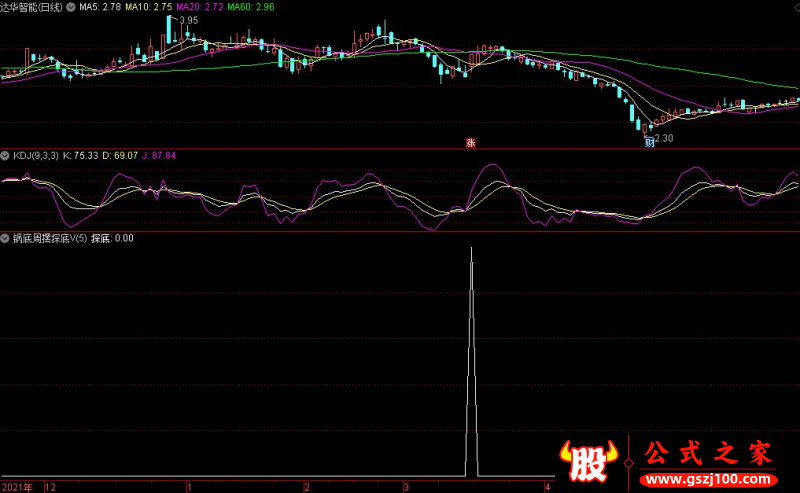Click the white 探底 spike peak
This screenshot has height=493, width=800.
[x=471, y=249]
